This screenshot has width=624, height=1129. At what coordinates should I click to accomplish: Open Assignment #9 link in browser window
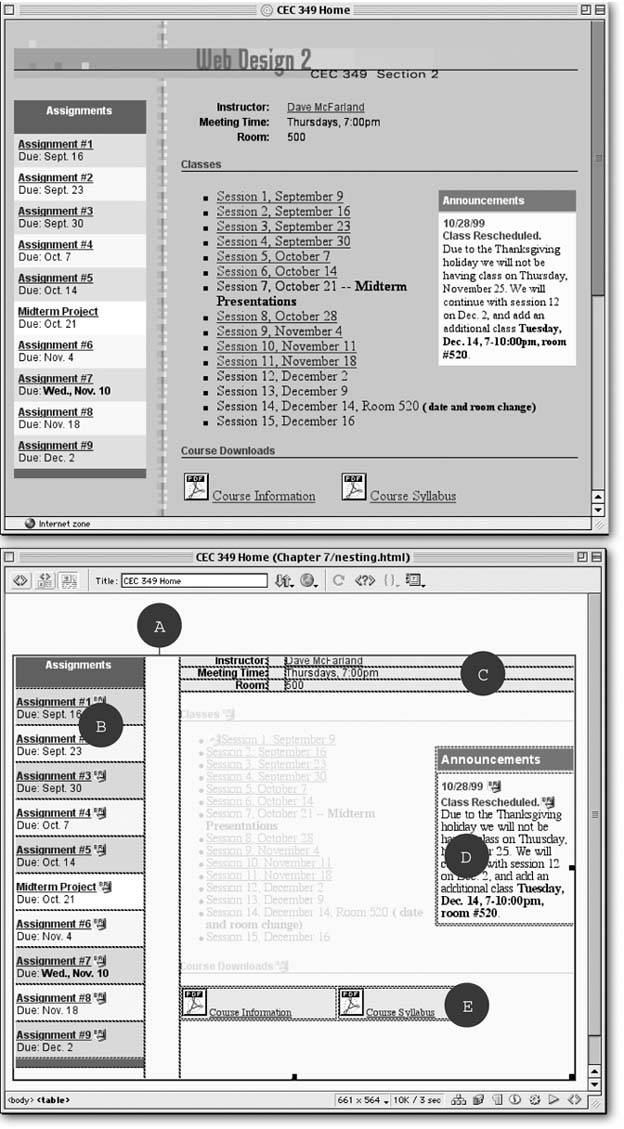click(55, 446)
